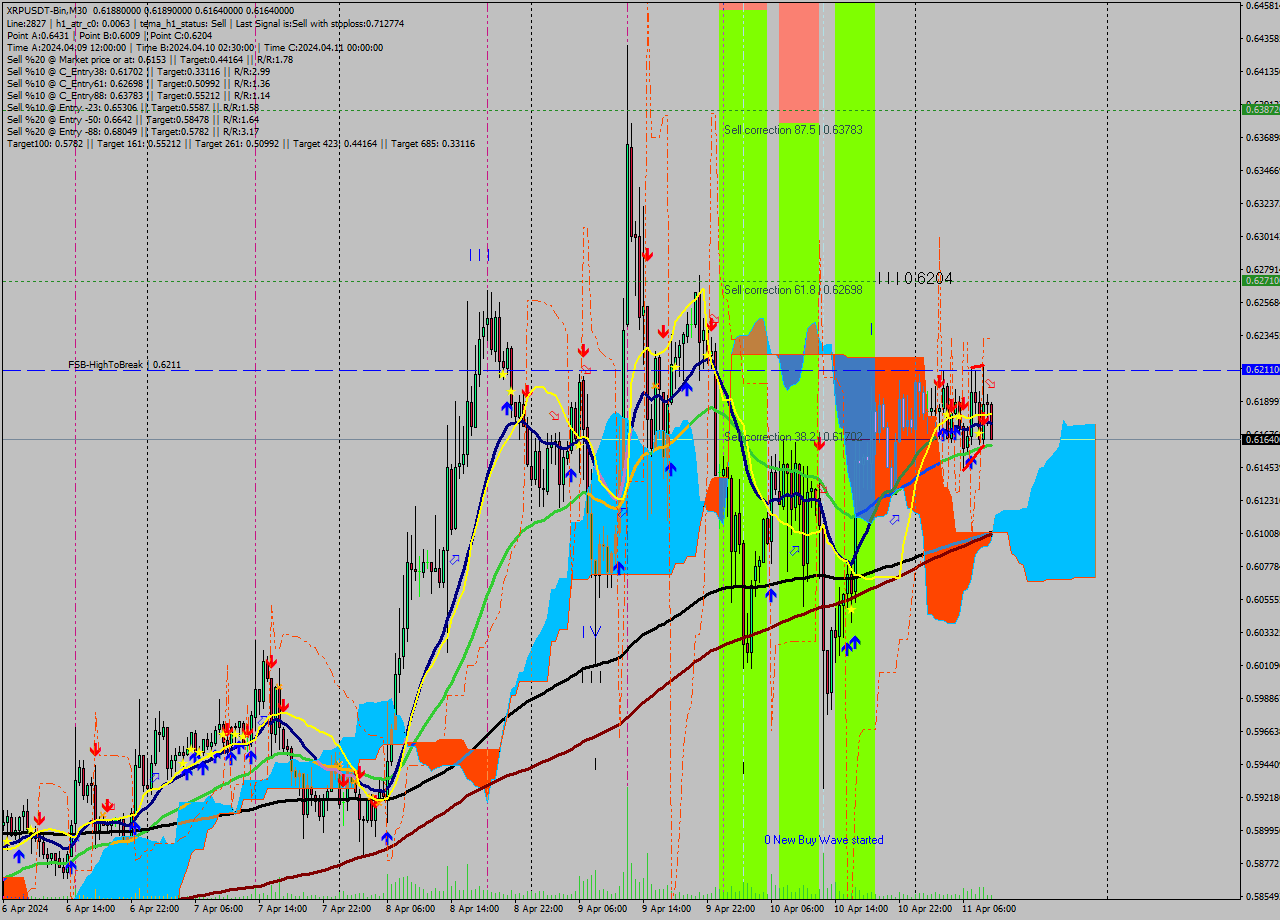Screen dimensions: 1280x920
Task: Click the 0.6346 price scale value
Action: click(1263, 170)
